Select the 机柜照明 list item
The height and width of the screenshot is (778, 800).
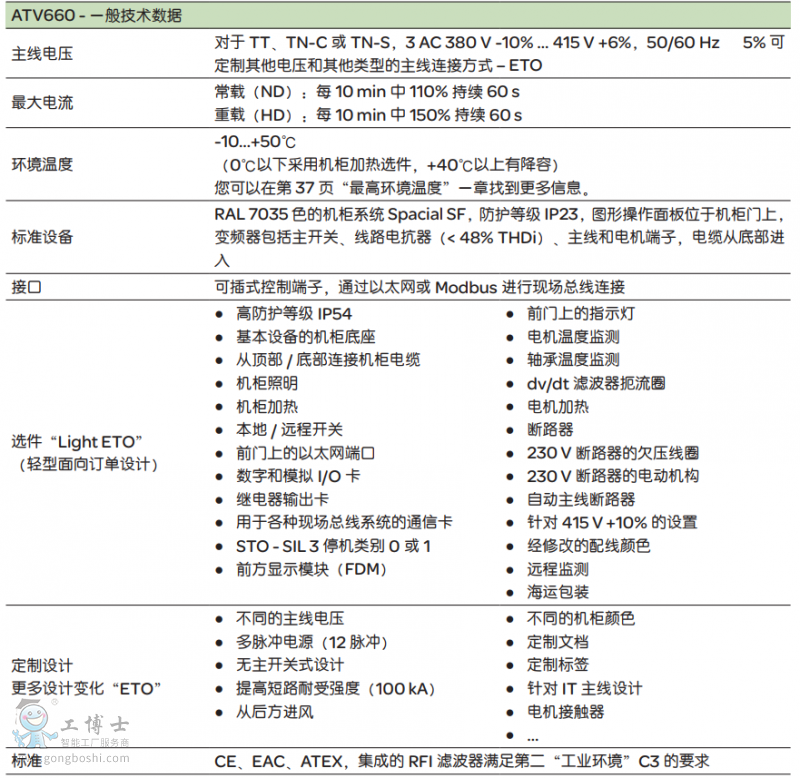(x=266, y=383)
